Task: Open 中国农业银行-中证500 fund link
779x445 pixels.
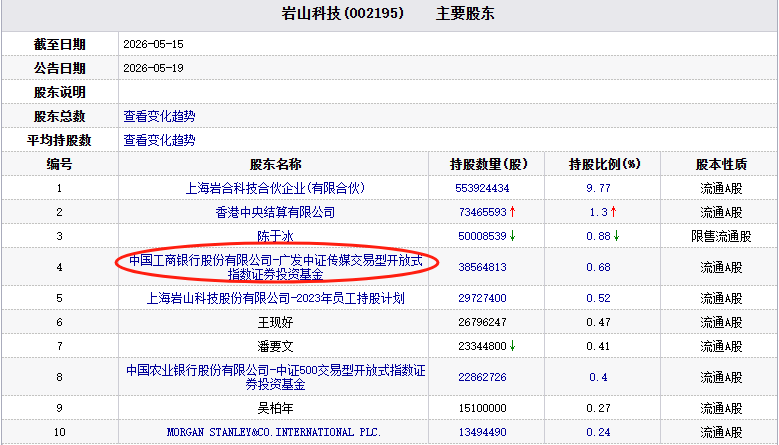Action: 275,377
